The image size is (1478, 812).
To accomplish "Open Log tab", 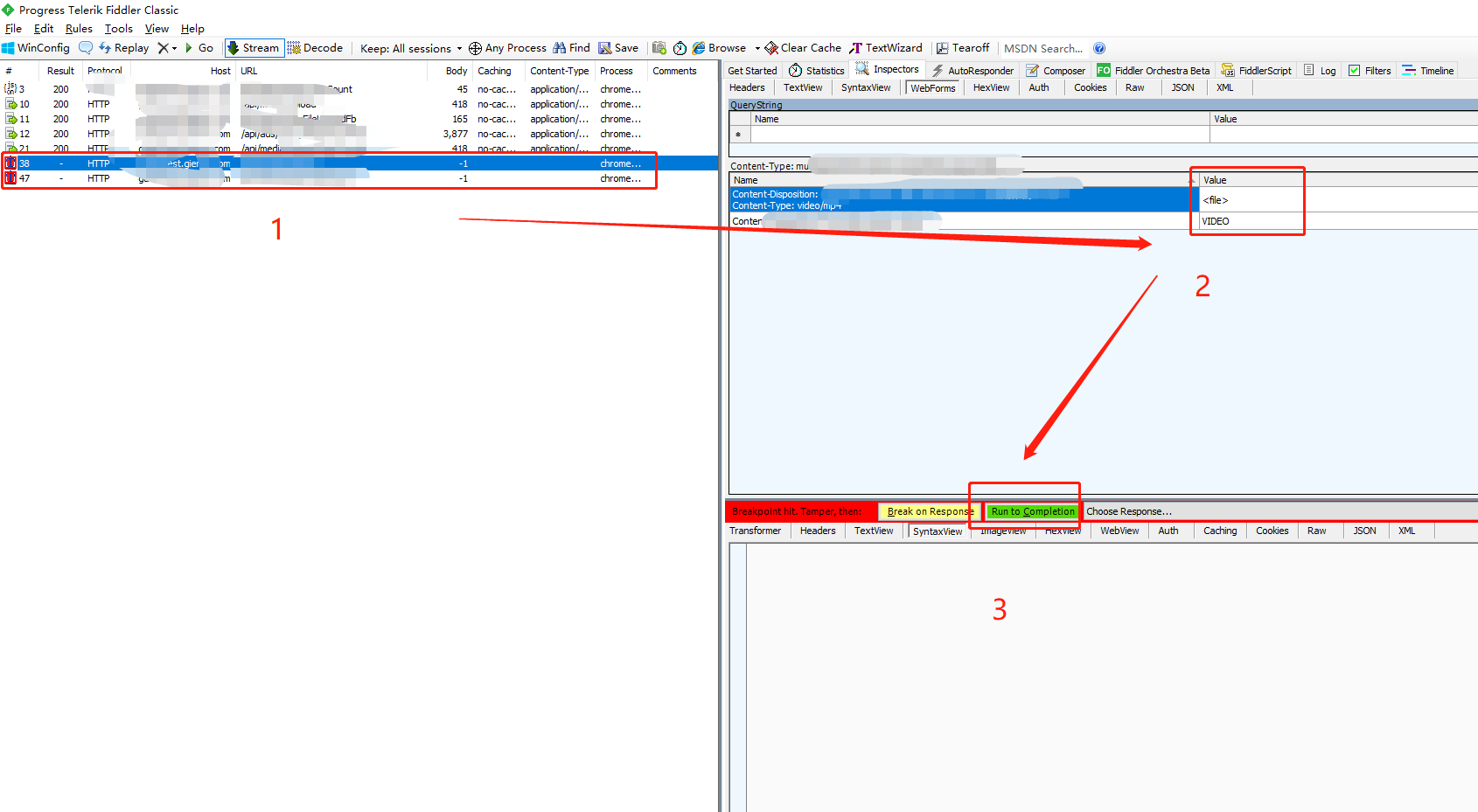I will 1321,71.
